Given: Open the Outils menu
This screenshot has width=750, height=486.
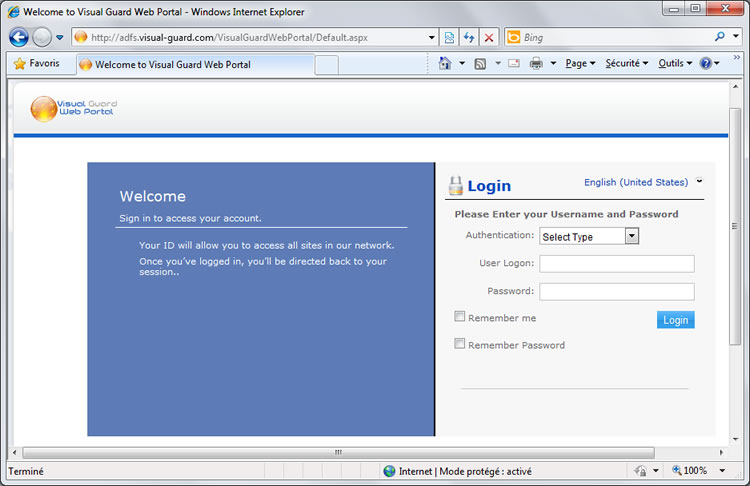Looking at the screenshot, I should click(674, 63).
